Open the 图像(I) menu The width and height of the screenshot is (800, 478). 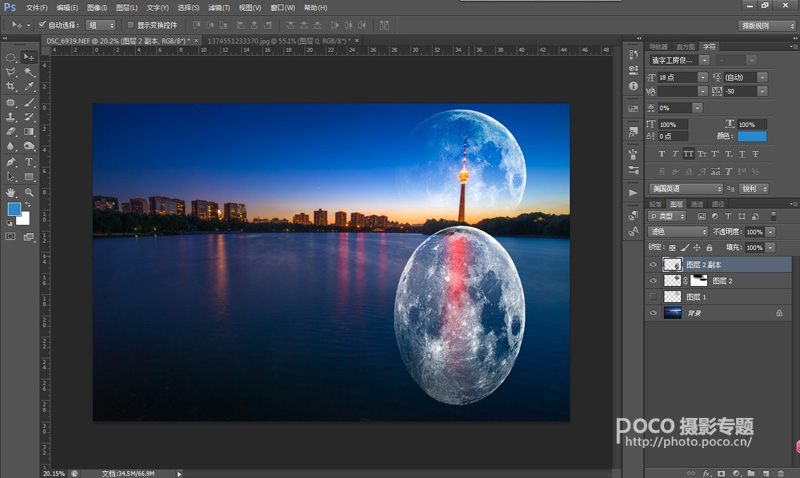pyautogui.click(x=97, y=8)
